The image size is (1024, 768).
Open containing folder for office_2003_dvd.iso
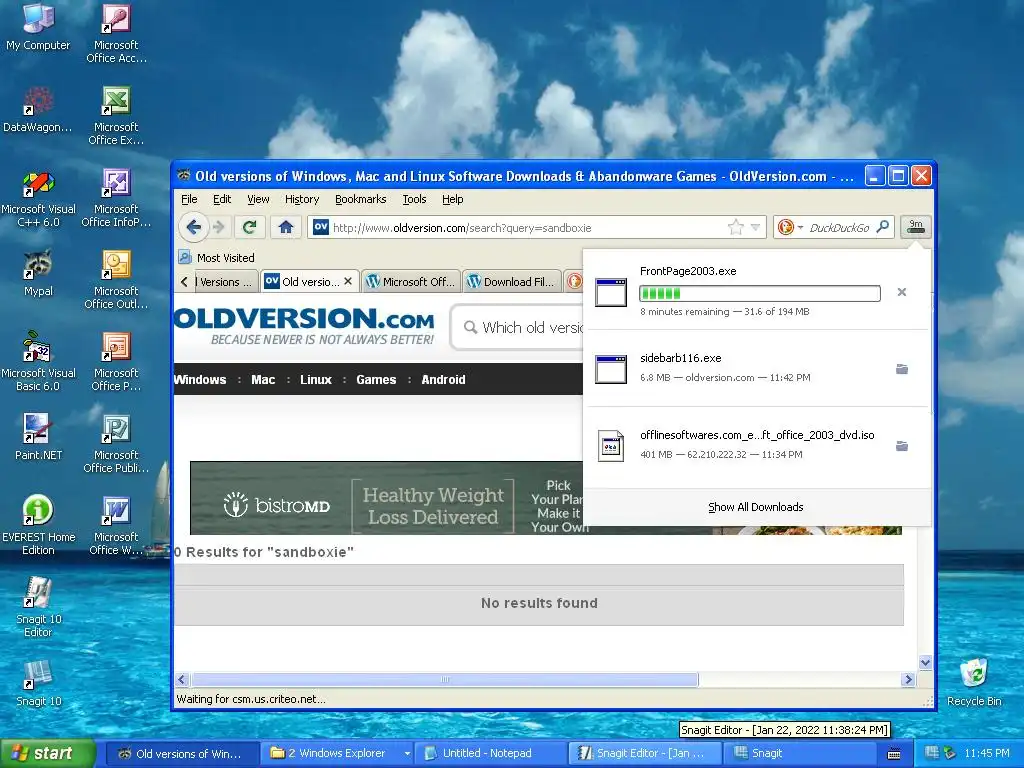click(x=902, y=446)
